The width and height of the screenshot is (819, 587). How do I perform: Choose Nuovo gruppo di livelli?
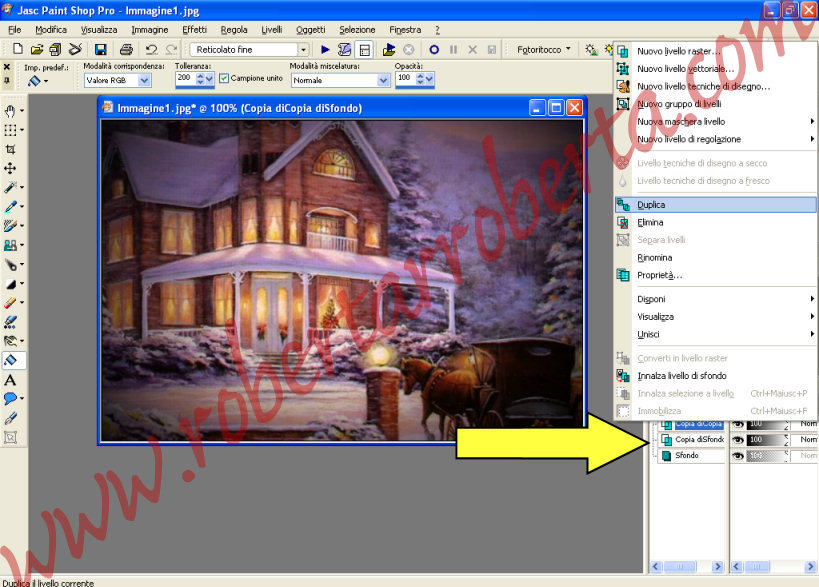point(716,104)
